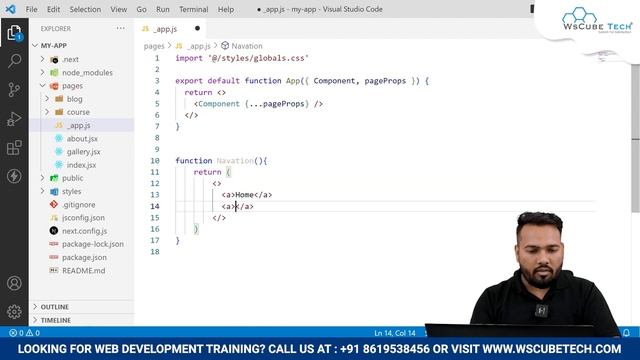
Task: Click on the Home anchor code line 13
Action: [247, 195]
